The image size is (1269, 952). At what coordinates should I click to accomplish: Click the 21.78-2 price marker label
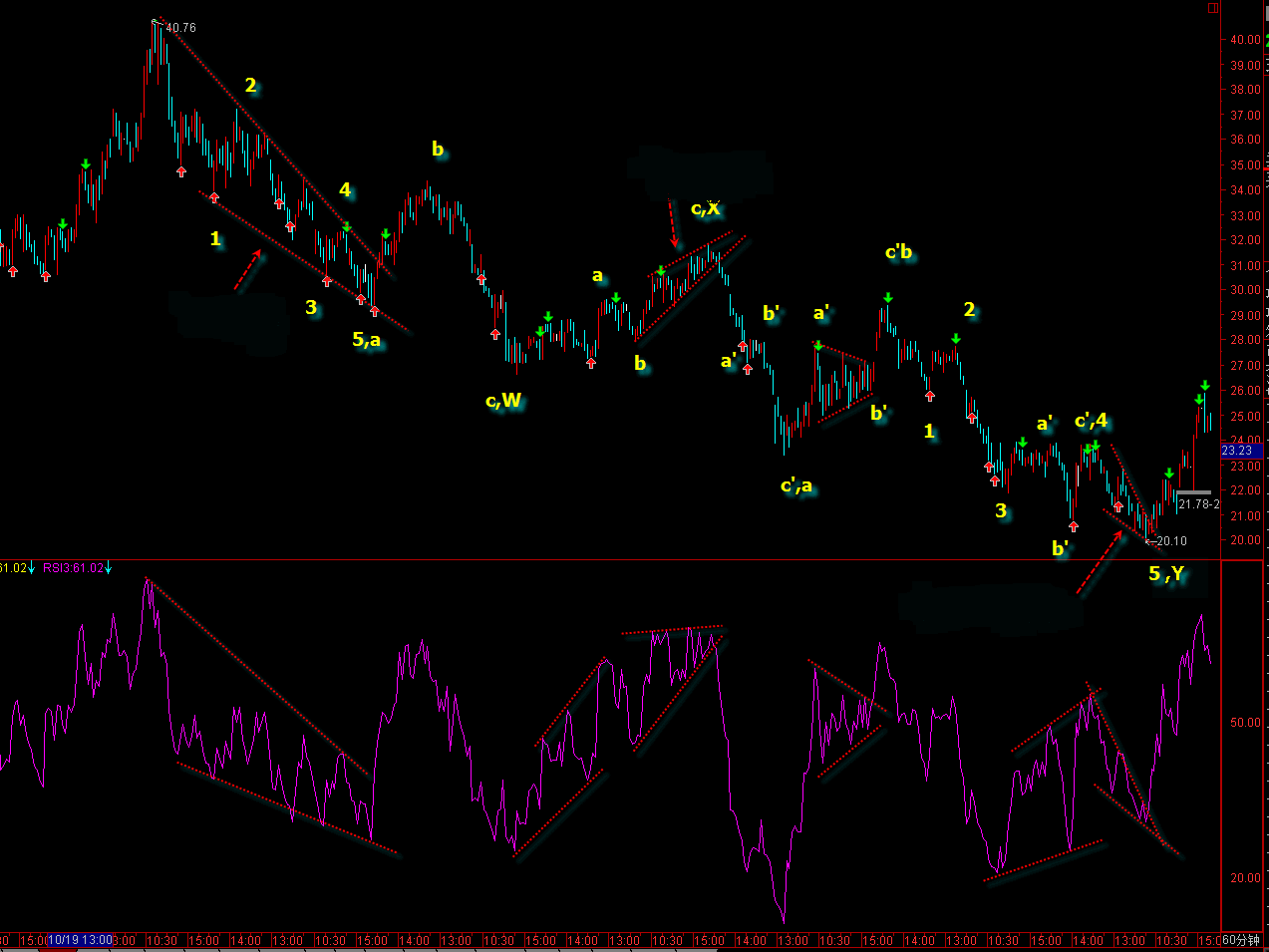1198,504
